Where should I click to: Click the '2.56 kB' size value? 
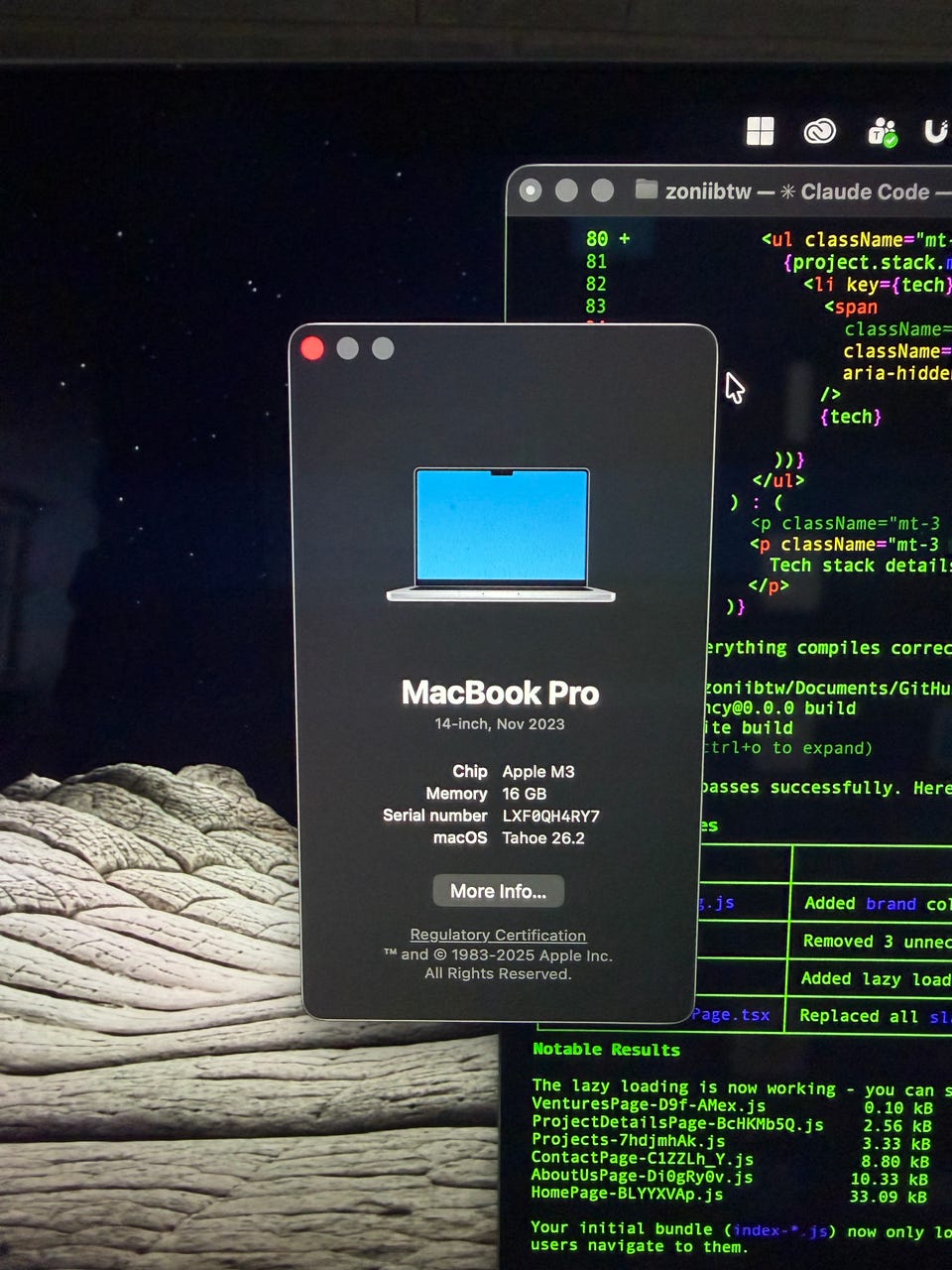click(897, 1126)
